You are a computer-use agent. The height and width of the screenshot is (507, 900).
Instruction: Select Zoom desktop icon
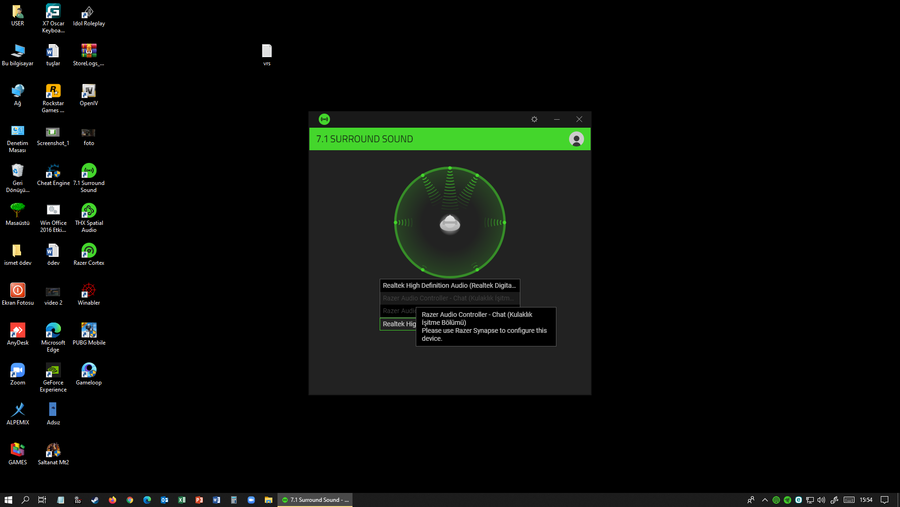18,374
